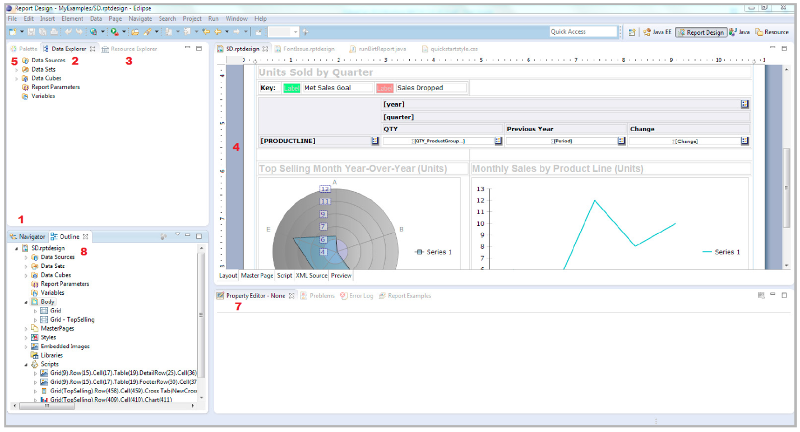
Task: Open the Problems view tab
Action: [317, 296]
